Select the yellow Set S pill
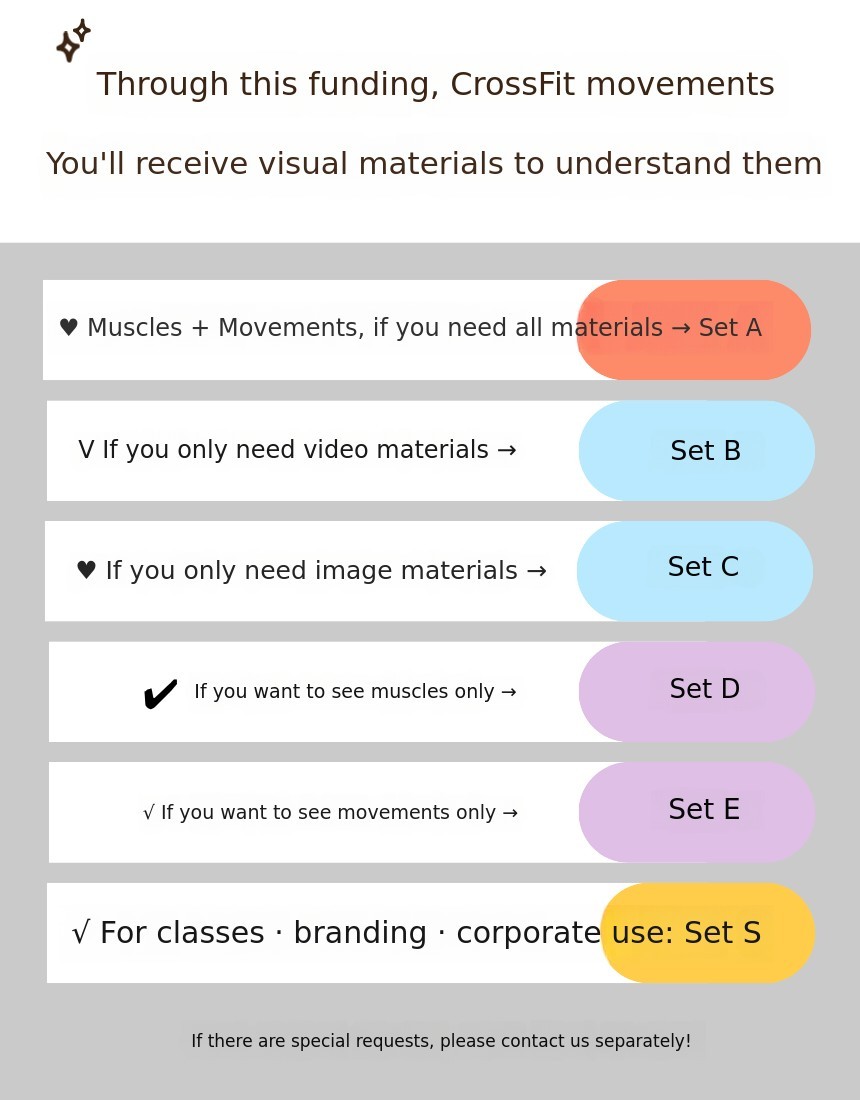This screenshot has height=1100, width=860. click(709, 933)
